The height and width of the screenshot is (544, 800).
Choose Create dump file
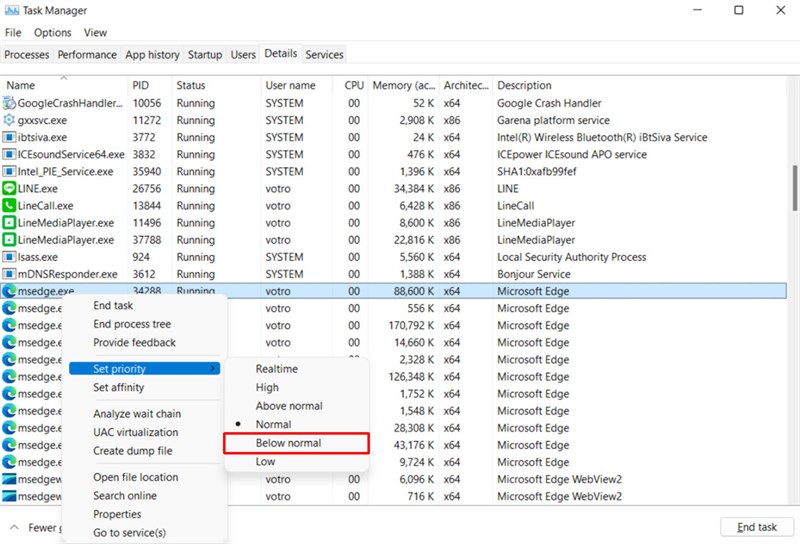coord(133,451)
